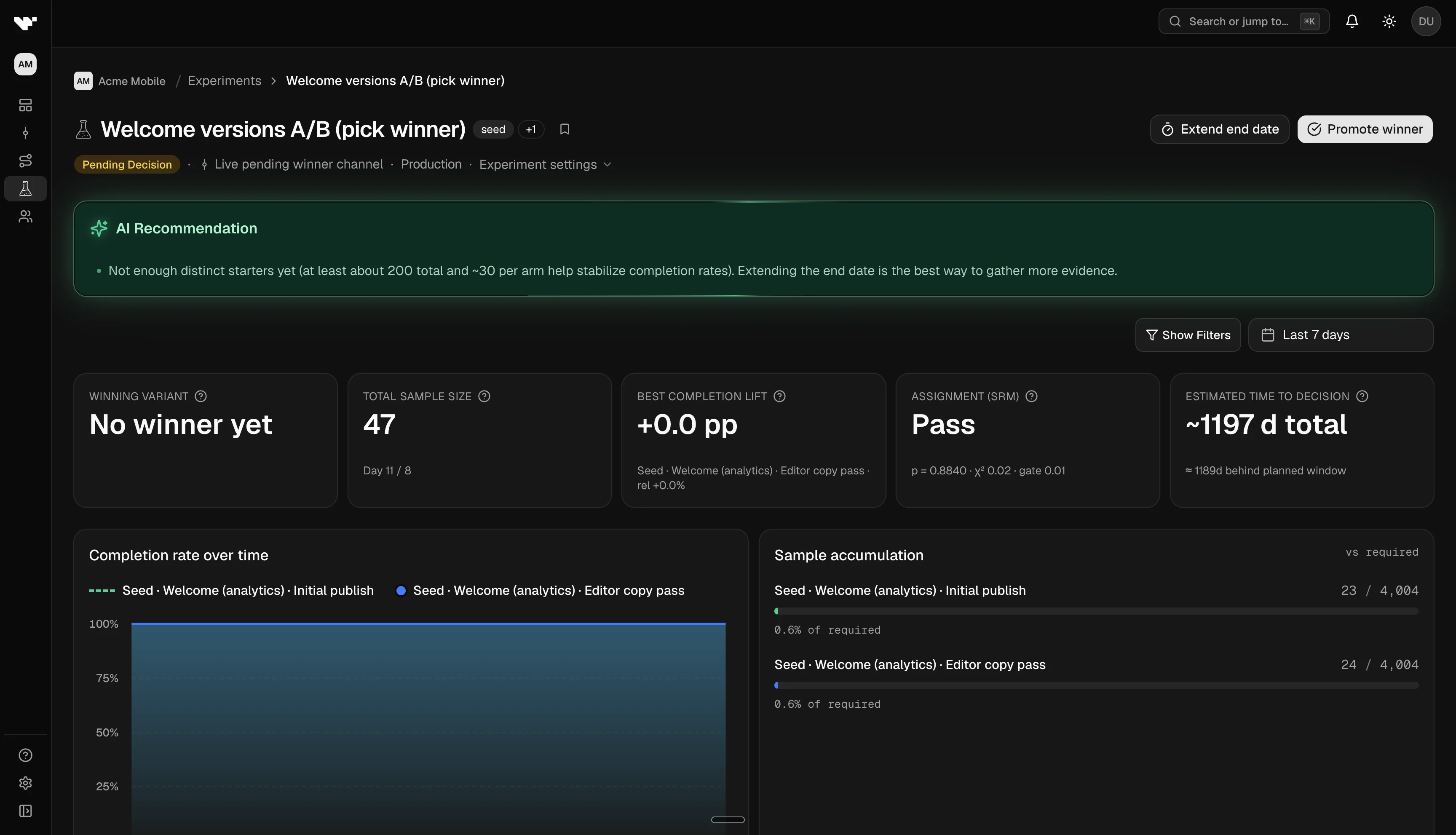Click the Show Filters button
This screenshot has height=835, width=1456.
pos(1188,335)
